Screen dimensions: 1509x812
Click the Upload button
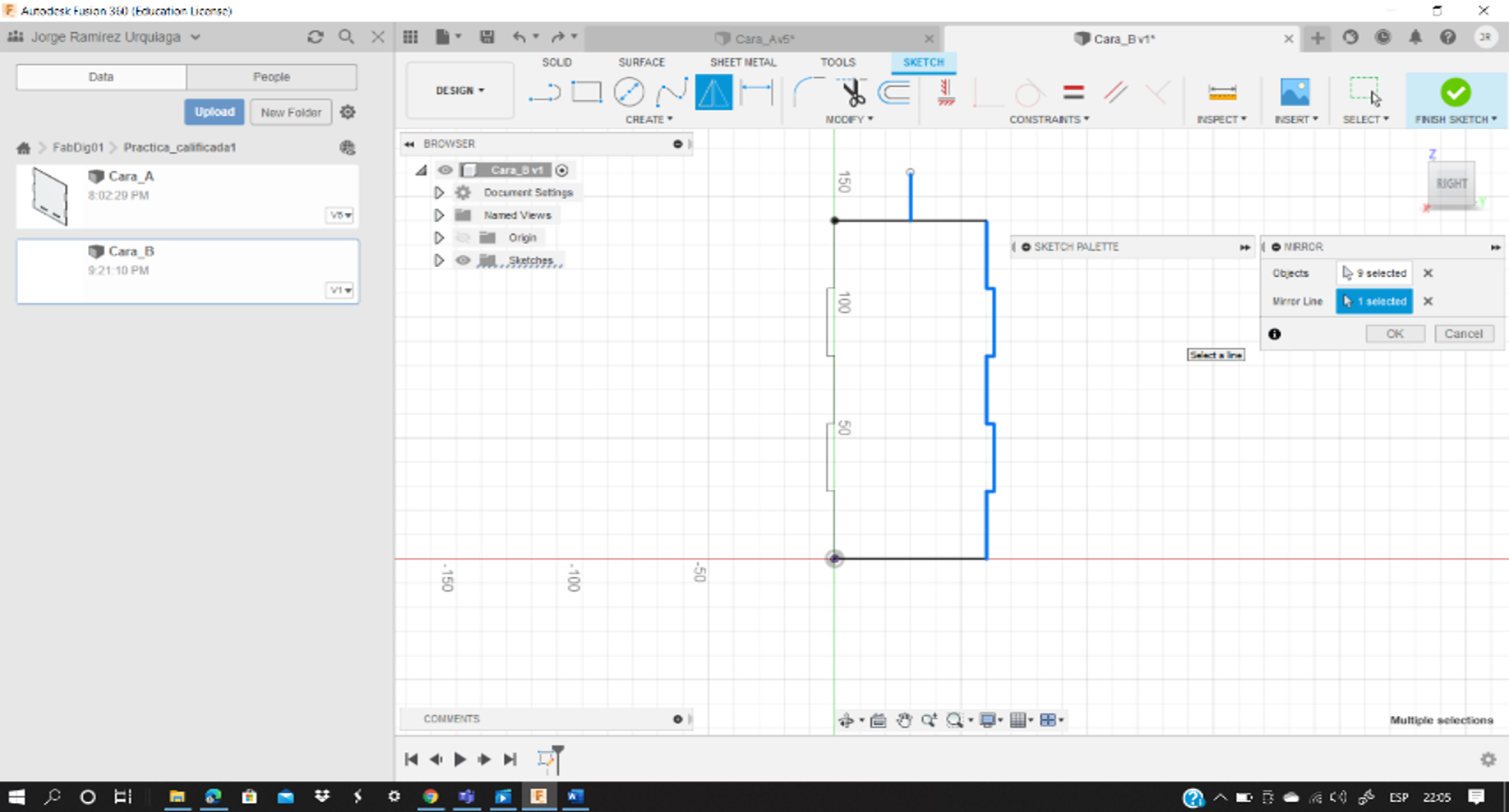click(214, 112)
